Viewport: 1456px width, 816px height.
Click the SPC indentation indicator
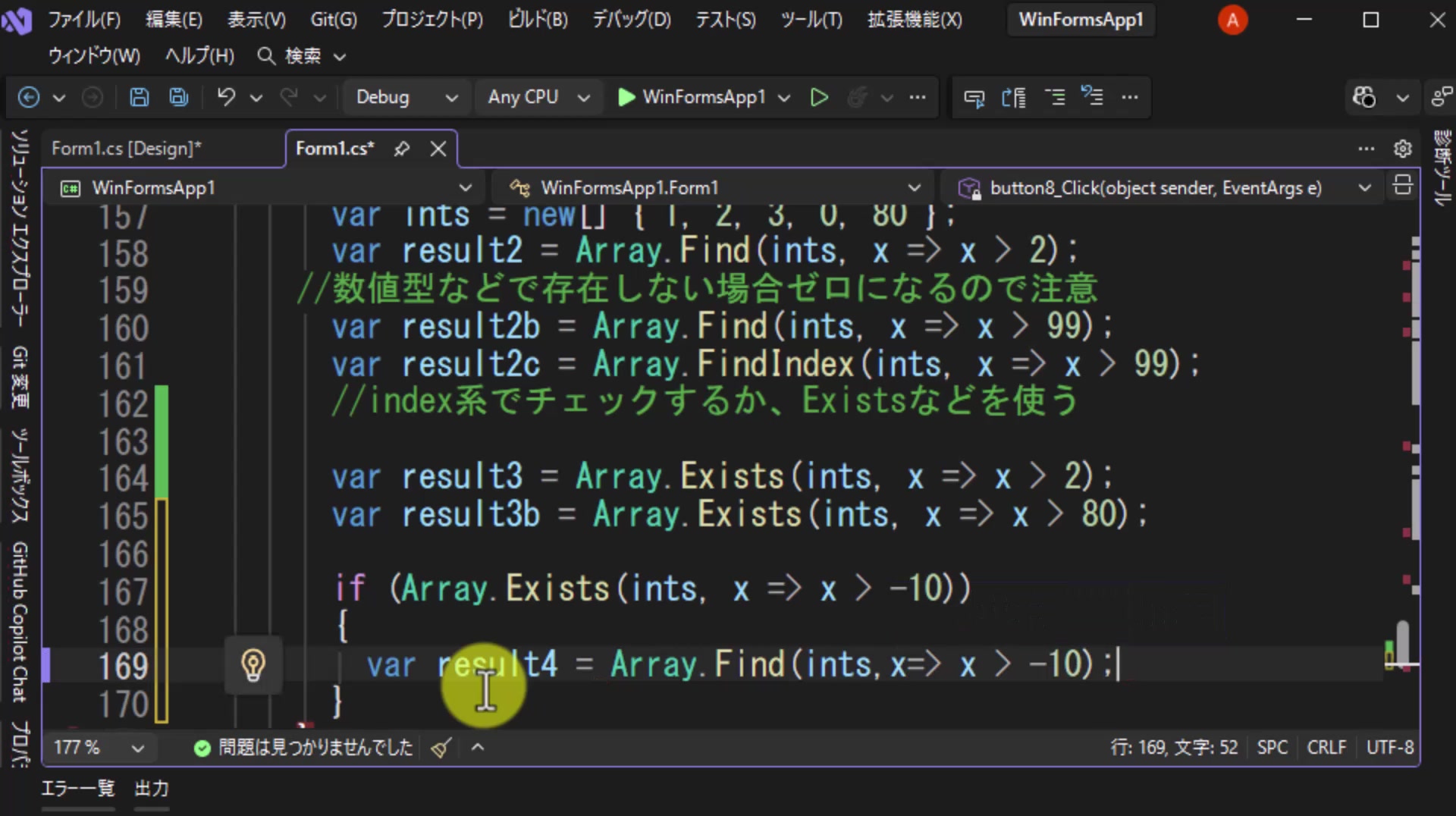click(x=1272, y=748)
